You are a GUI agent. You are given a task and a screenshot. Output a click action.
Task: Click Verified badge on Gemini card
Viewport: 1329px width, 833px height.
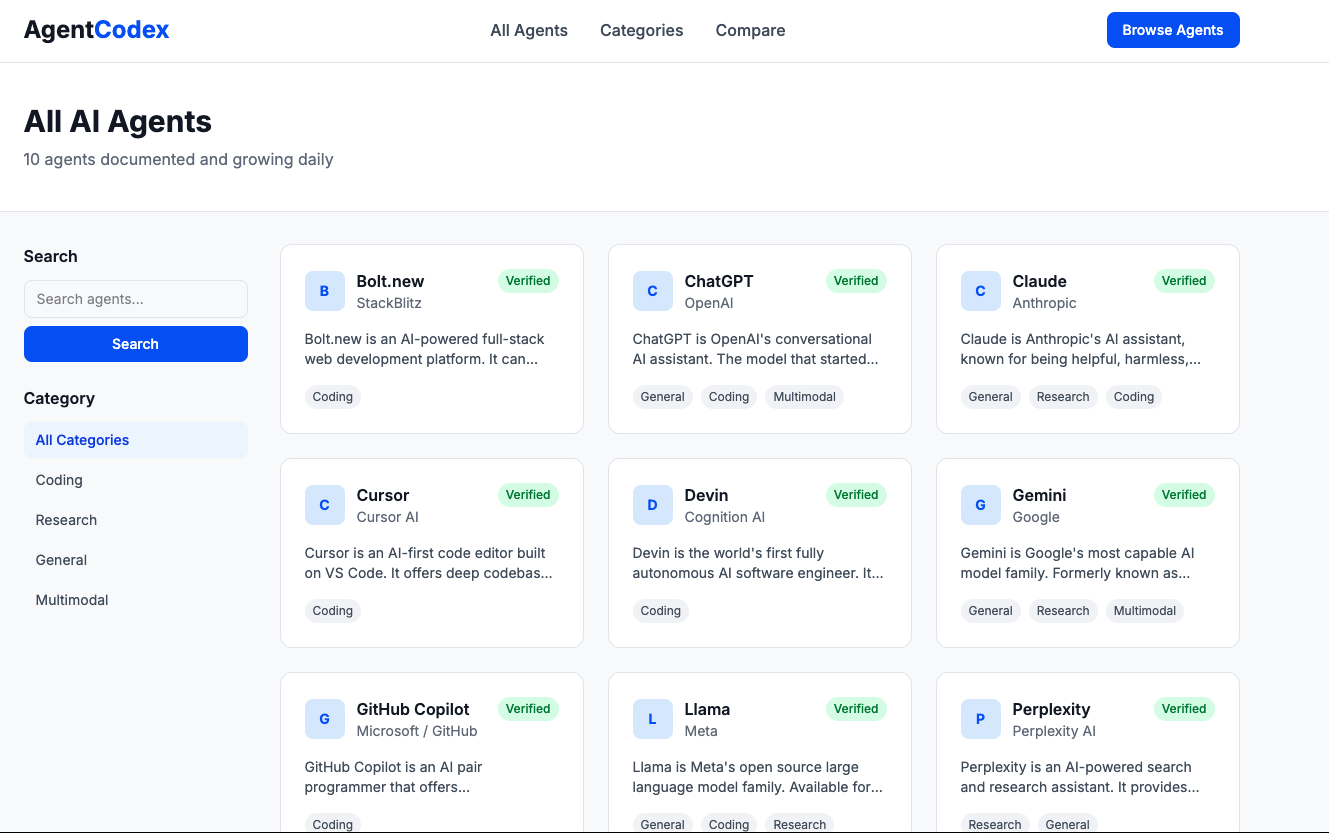point(1184,495)
